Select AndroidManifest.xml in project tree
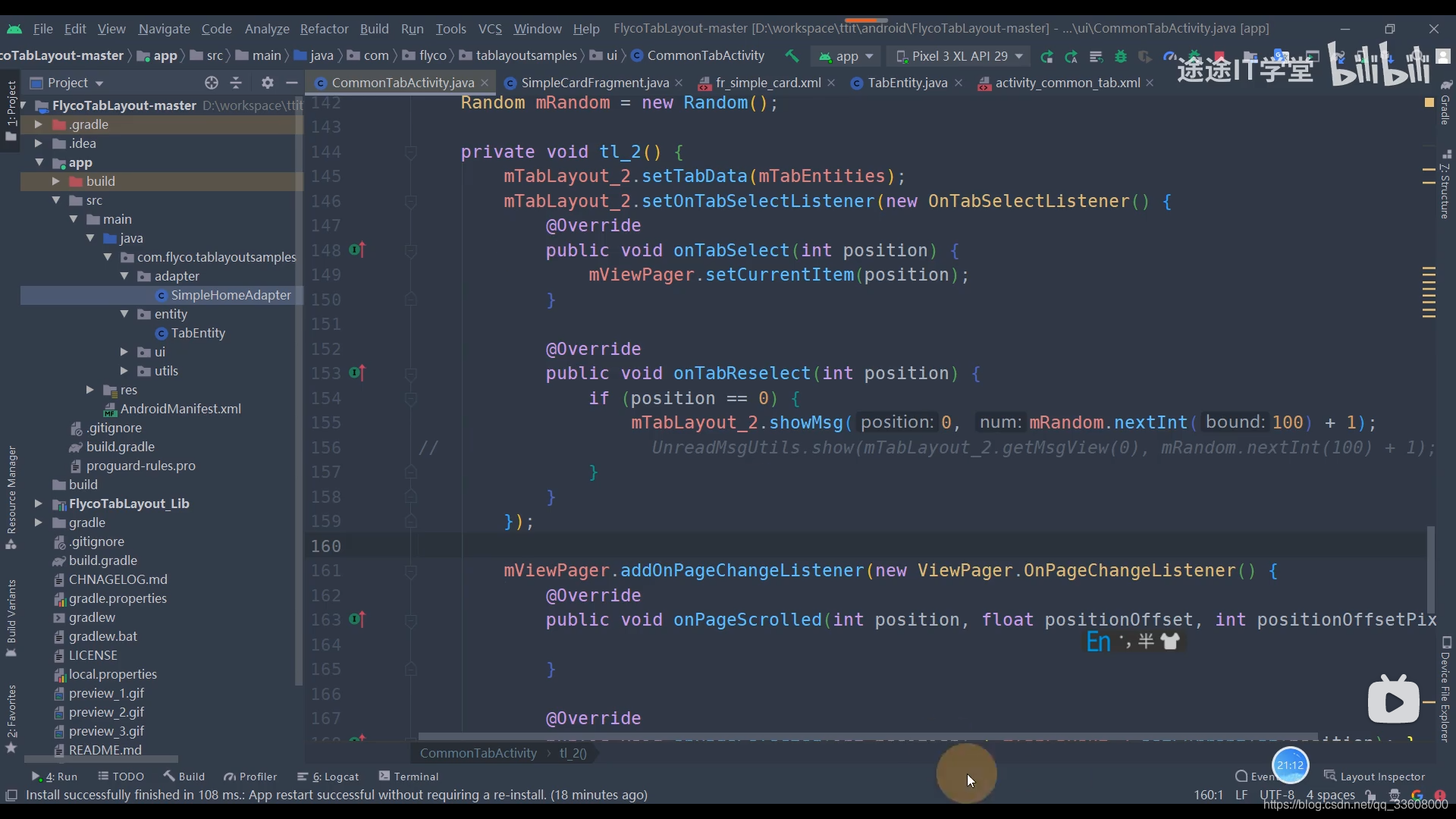Image resolution: width=1456 pixels, height=819 pixels. coord(180,409)
